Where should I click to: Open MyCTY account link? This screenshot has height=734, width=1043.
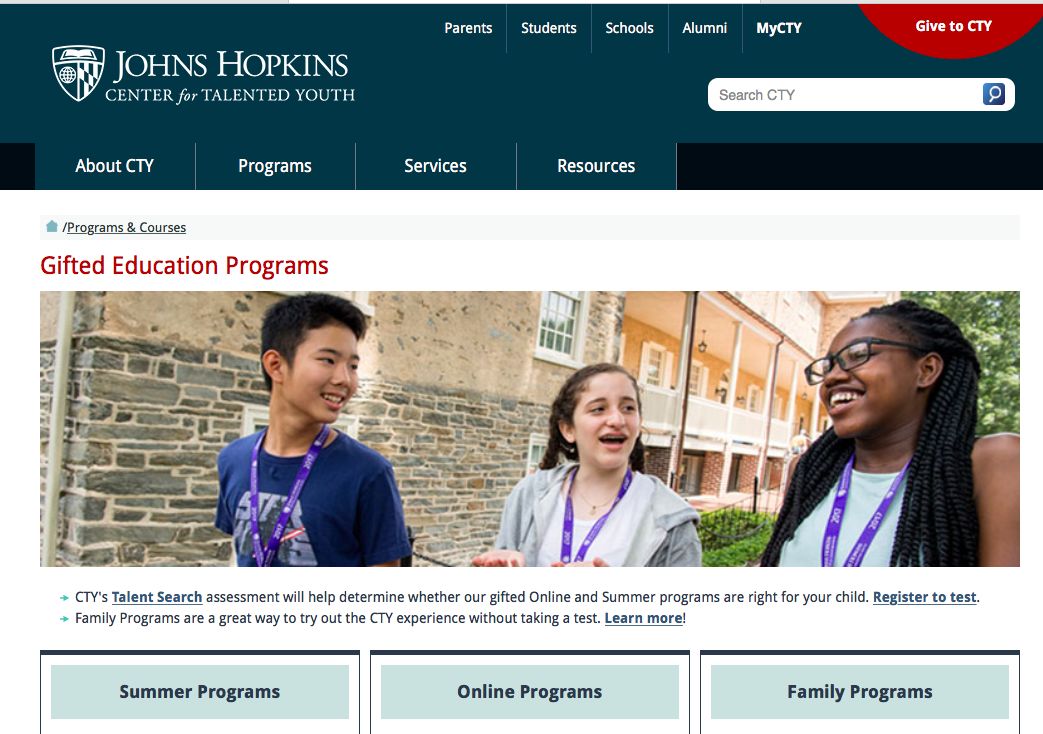(x=779, y=28)
